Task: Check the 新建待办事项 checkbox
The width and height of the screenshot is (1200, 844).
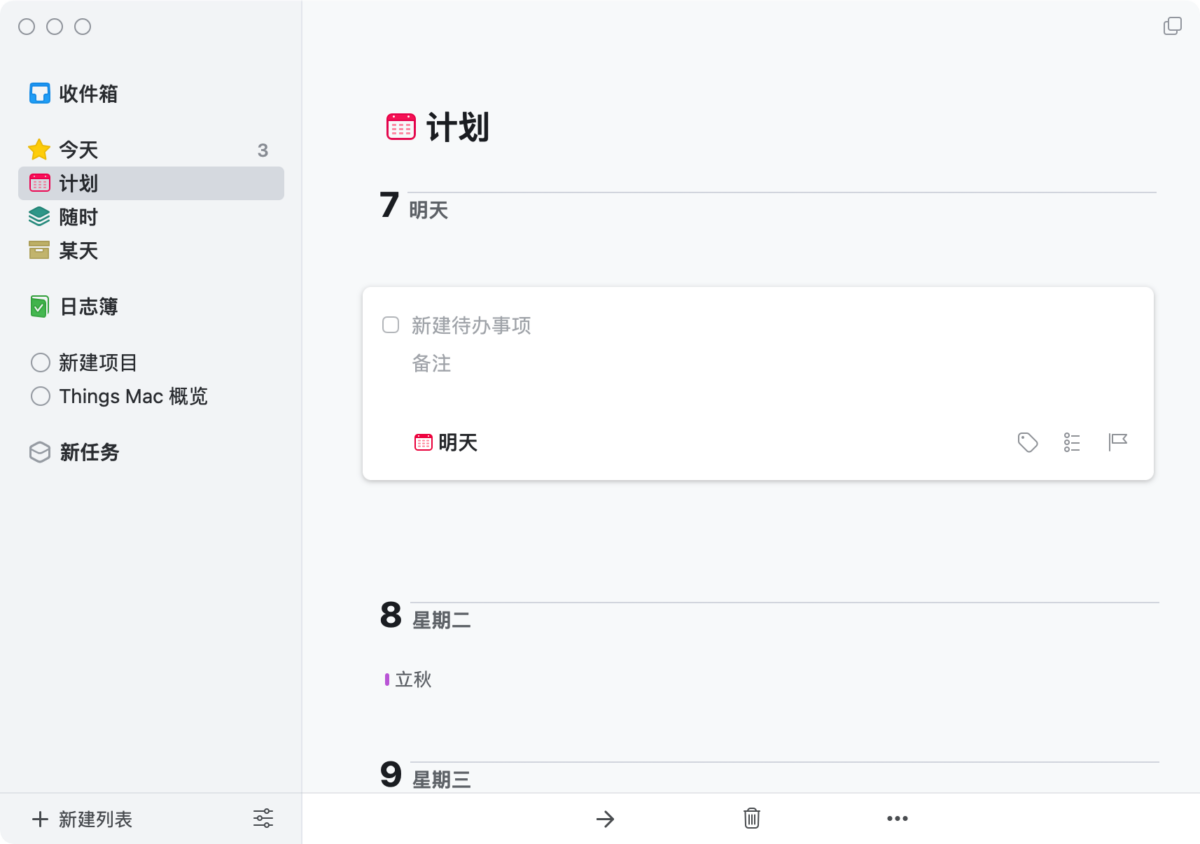Action: [x=391, y=325]
